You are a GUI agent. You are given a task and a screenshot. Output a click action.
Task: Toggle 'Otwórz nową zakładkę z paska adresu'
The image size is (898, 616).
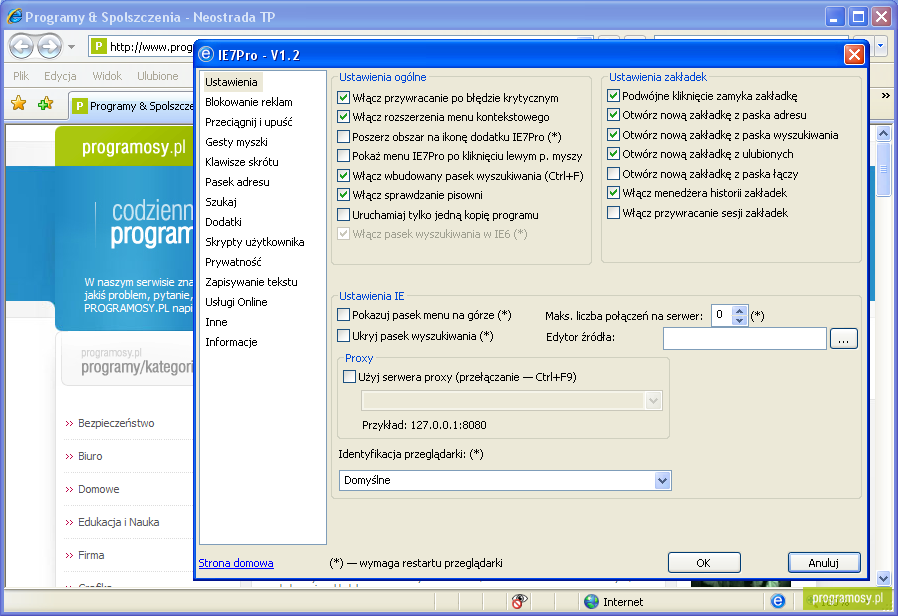(x=613, y=114)
